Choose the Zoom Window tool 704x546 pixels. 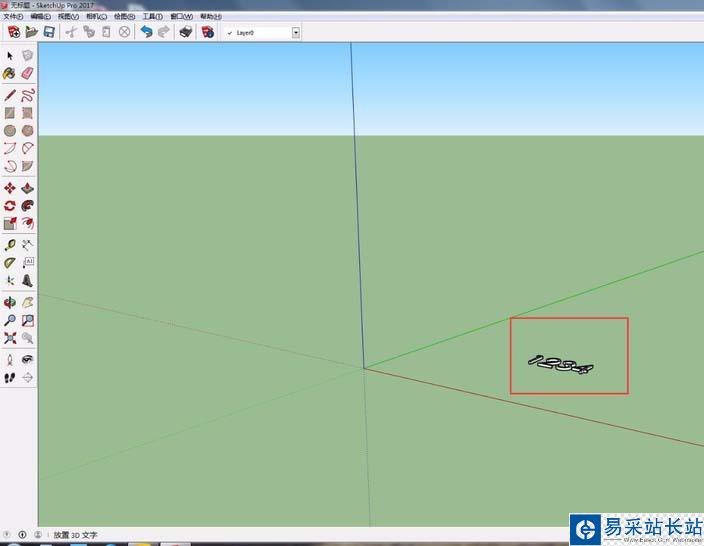[27, 321]
